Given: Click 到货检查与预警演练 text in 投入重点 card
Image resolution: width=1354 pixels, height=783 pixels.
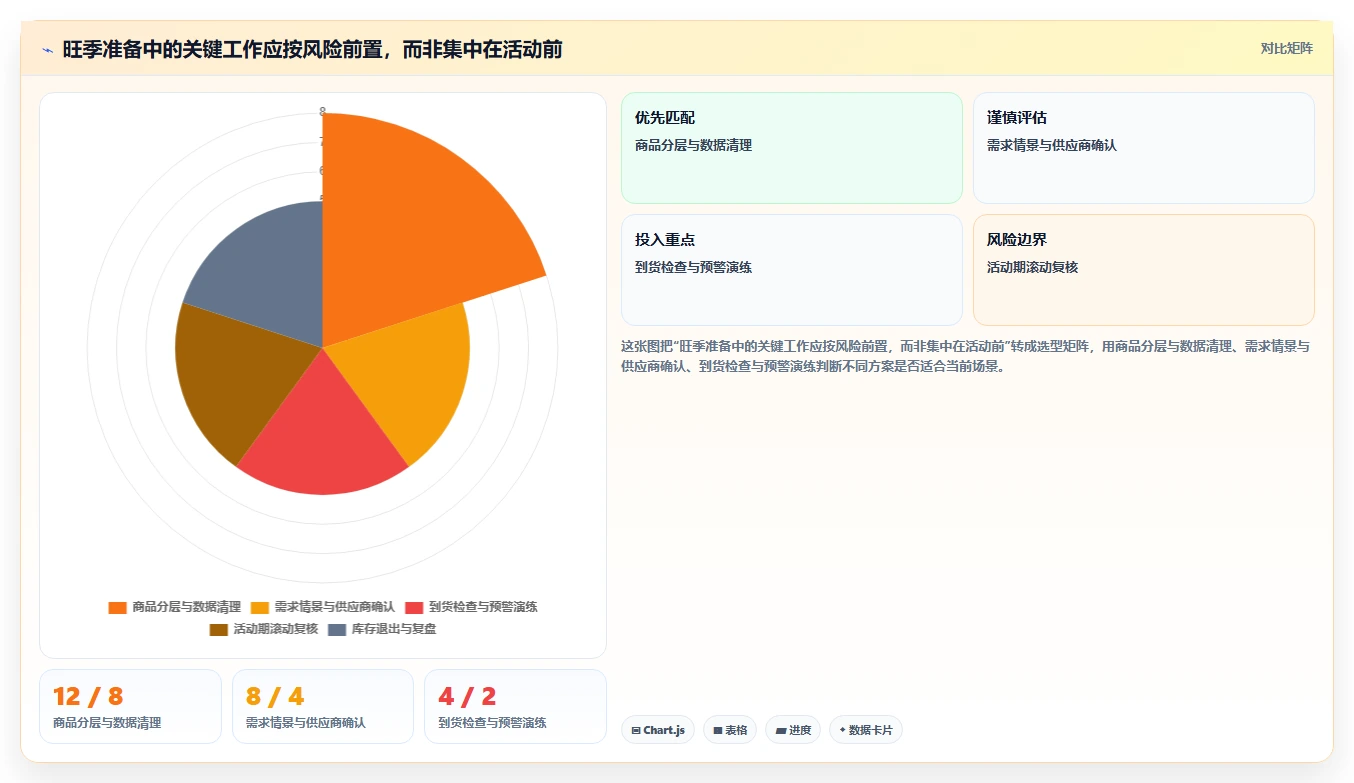Looking at the screenshot, I should (693, 267).
